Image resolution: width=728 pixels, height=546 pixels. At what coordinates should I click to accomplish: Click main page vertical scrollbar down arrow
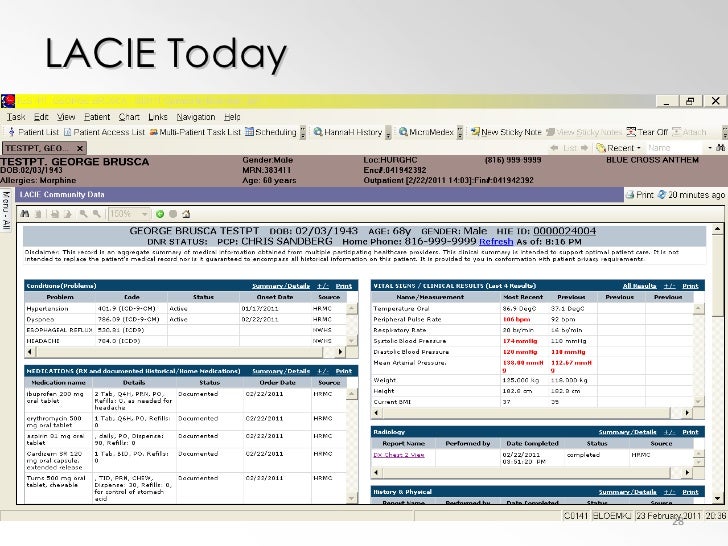[718, 499]
